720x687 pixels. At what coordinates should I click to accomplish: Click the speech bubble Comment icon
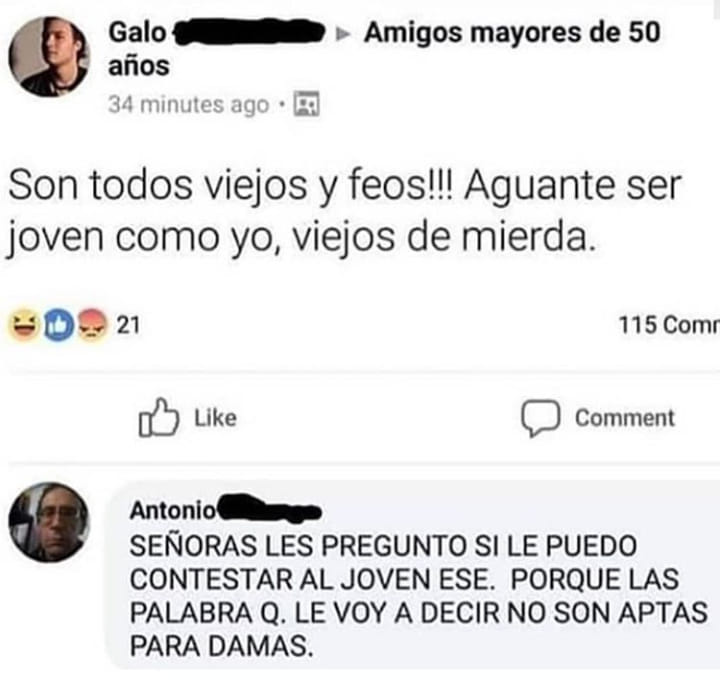tap(540, 418)
